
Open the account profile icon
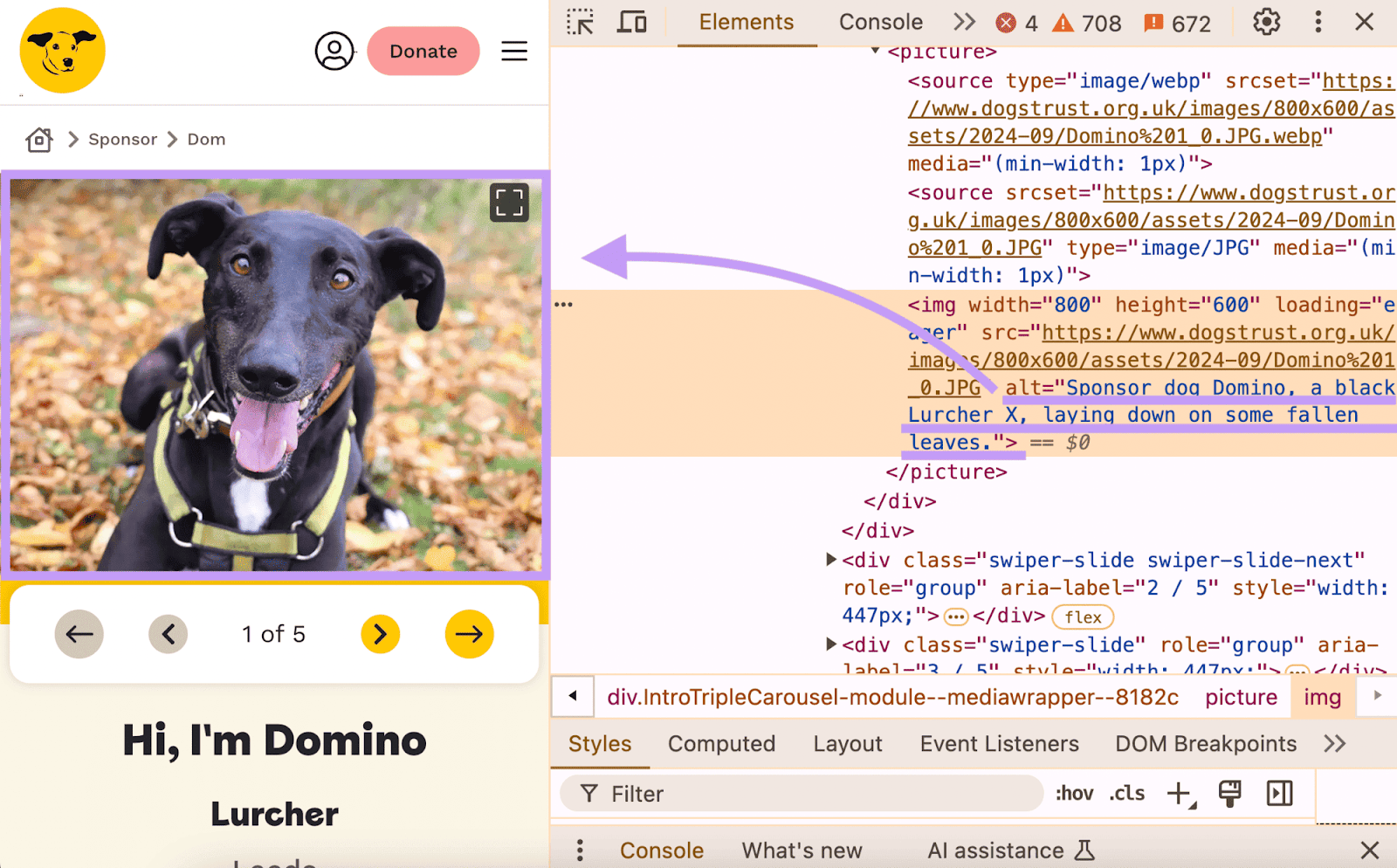[334, 52]
